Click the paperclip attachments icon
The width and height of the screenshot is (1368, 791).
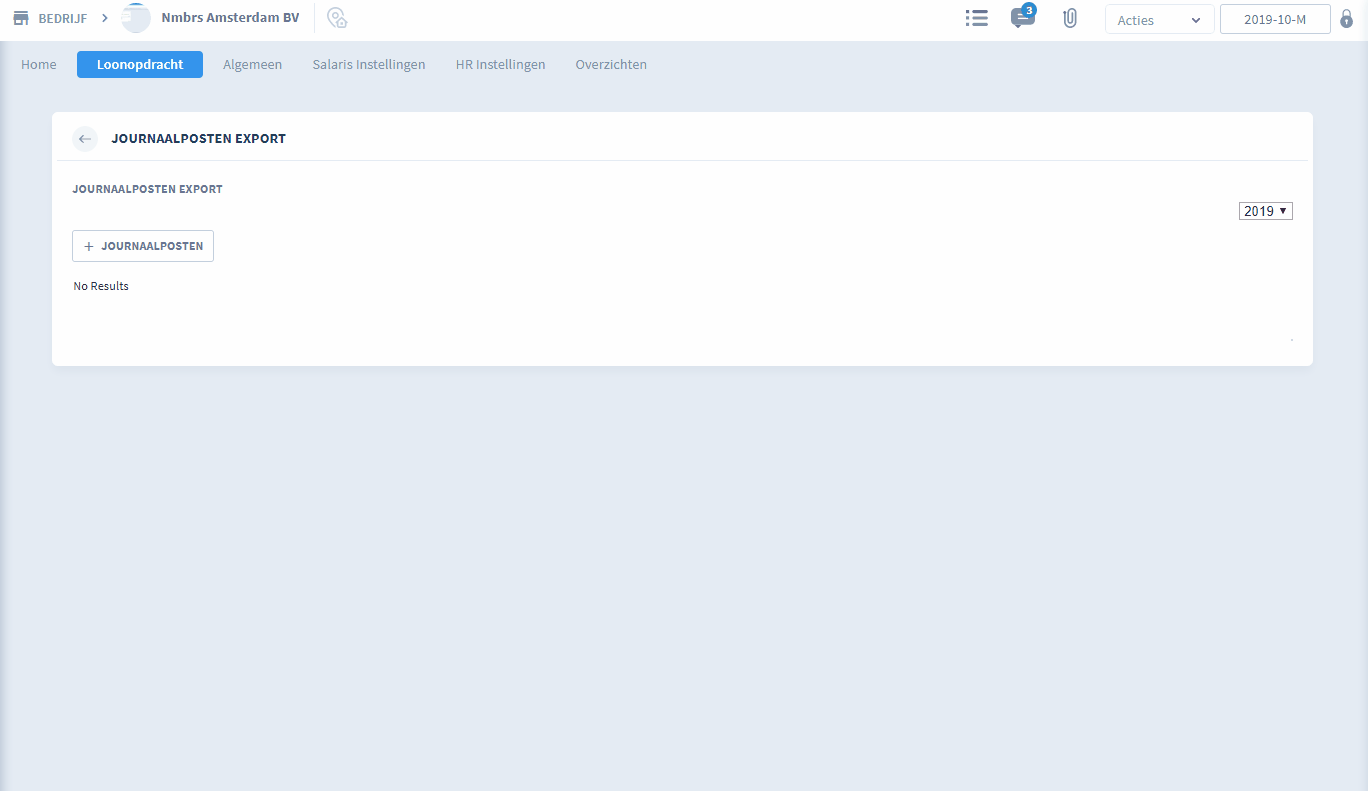coord(1069,18)
